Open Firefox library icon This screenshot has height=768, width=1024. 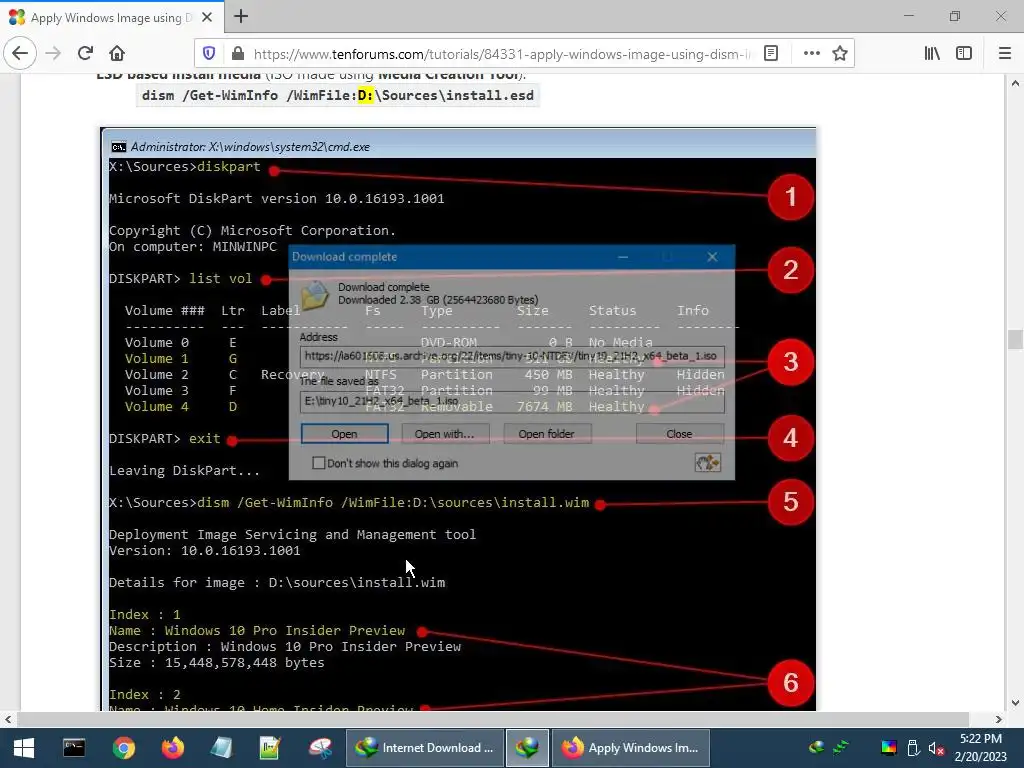(x=932, y=54)
